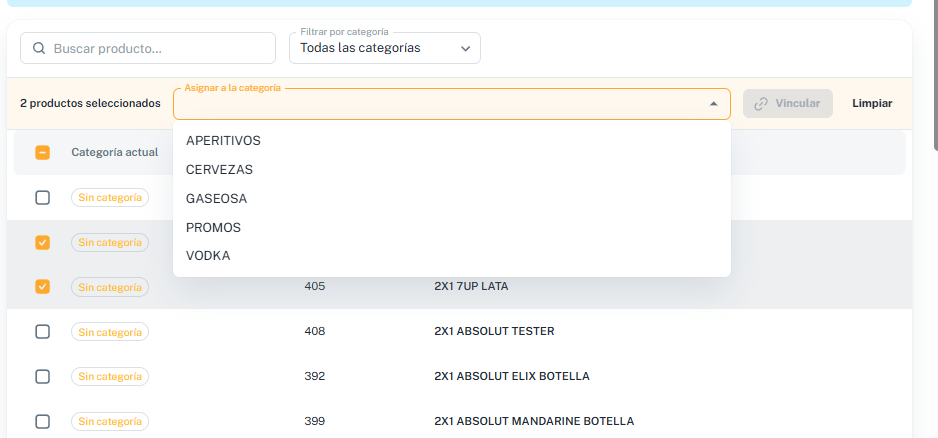This screenshot has width=938, height=438.
Task: Open the Filtrar por categoría dropdown
Action: pyautogui.click(x=385, y=48)
